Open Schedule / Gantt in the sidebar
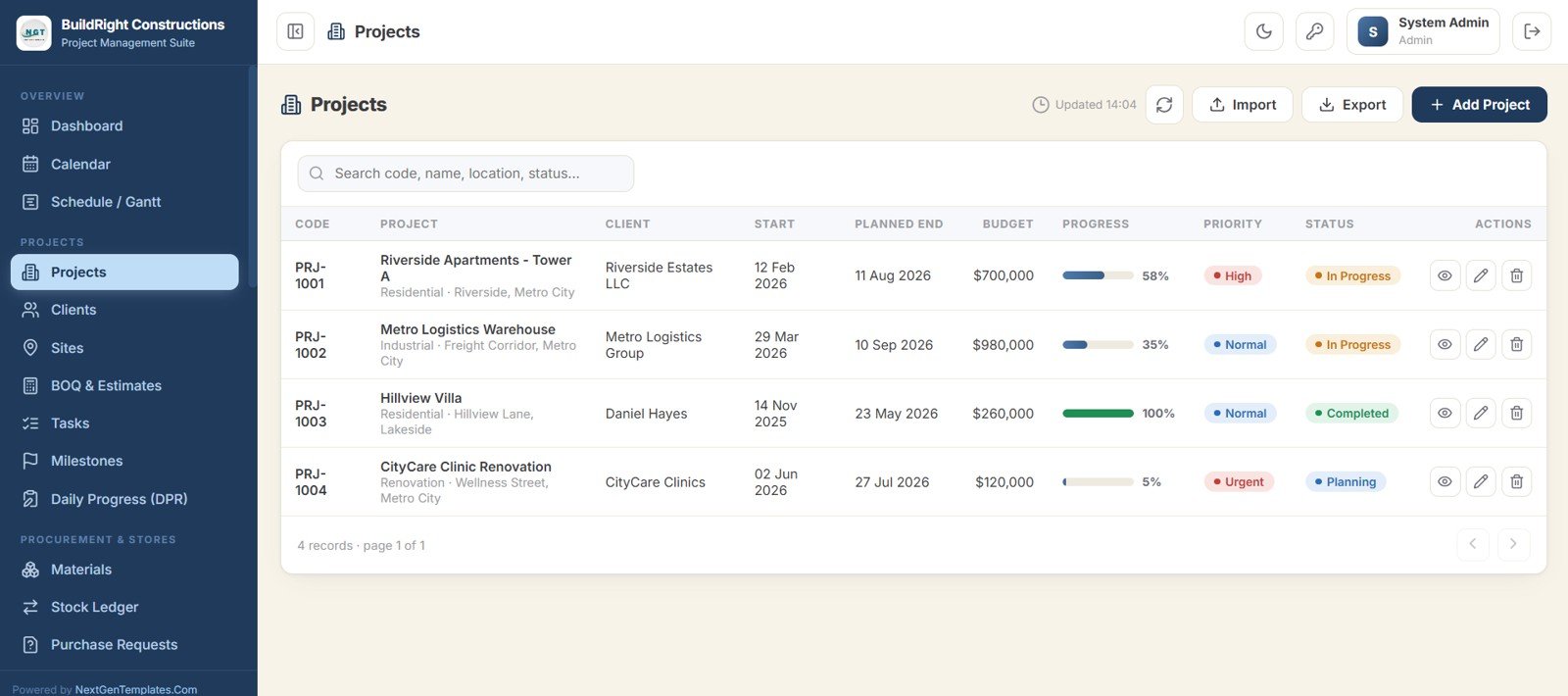 click(124, 202)
